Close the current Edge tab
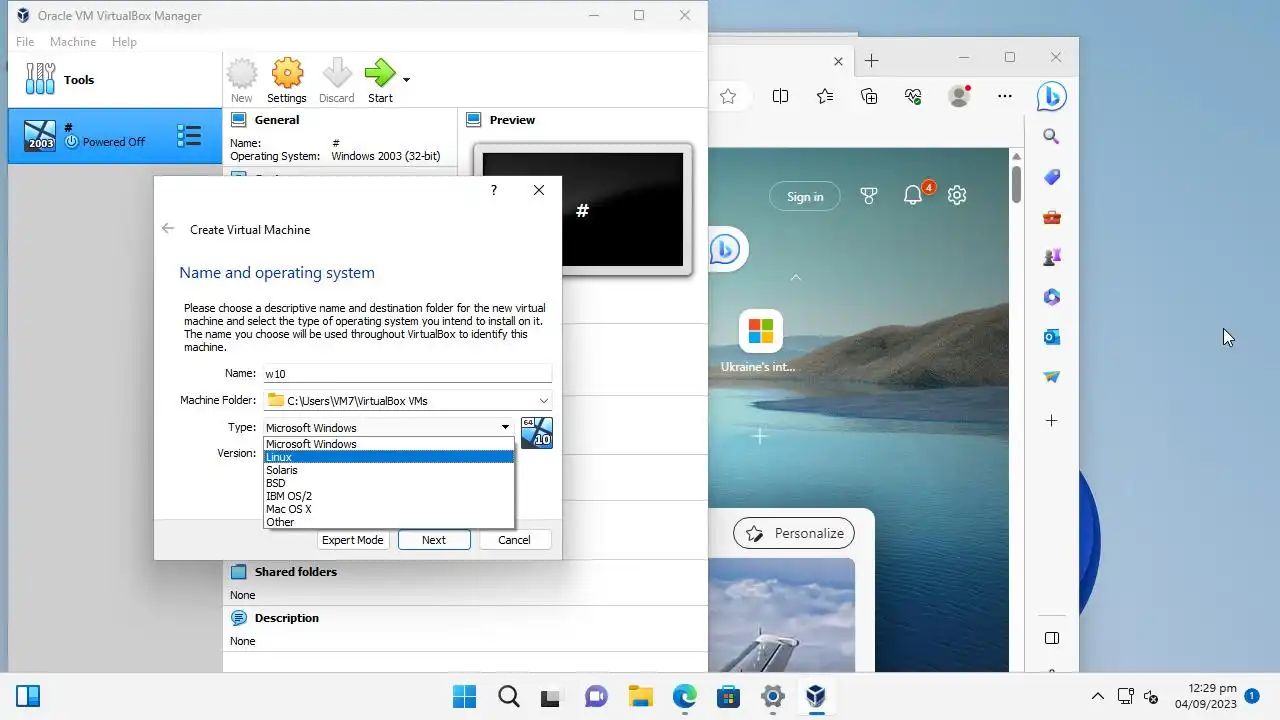 838,61
